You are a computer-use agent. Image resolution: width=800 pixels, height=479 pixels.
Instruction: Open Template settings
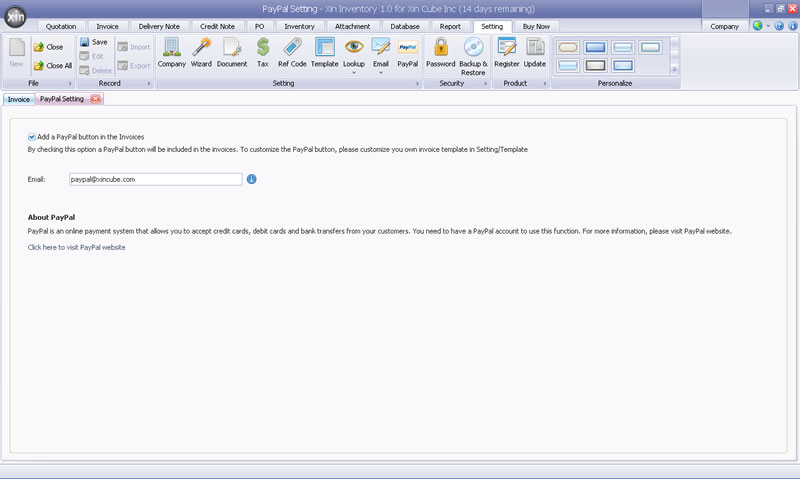tap(324, 53)
